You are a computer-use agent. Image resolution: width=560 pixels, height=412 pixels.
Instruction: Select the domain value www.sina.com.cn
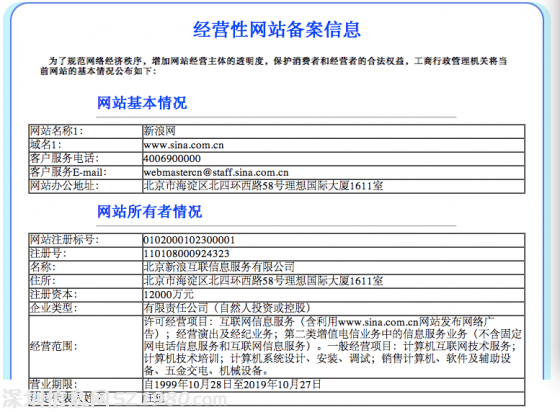tap(184, 145)
